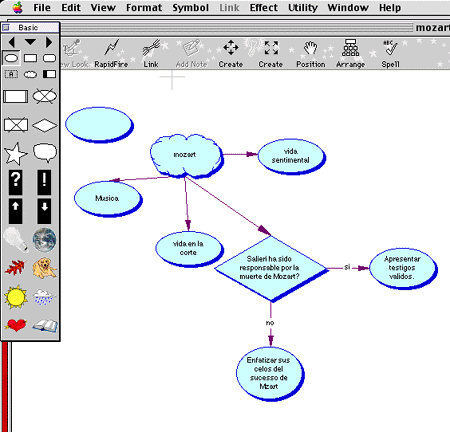
Task: Open symbol library list with down arrow
Action: [30, 42]
